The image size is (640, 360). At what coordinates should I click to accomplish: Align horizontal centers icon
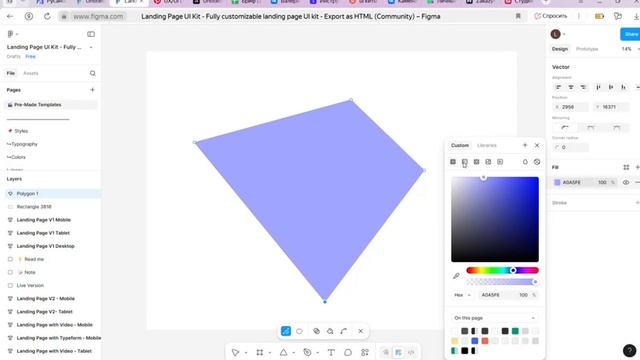pos(571,87)
